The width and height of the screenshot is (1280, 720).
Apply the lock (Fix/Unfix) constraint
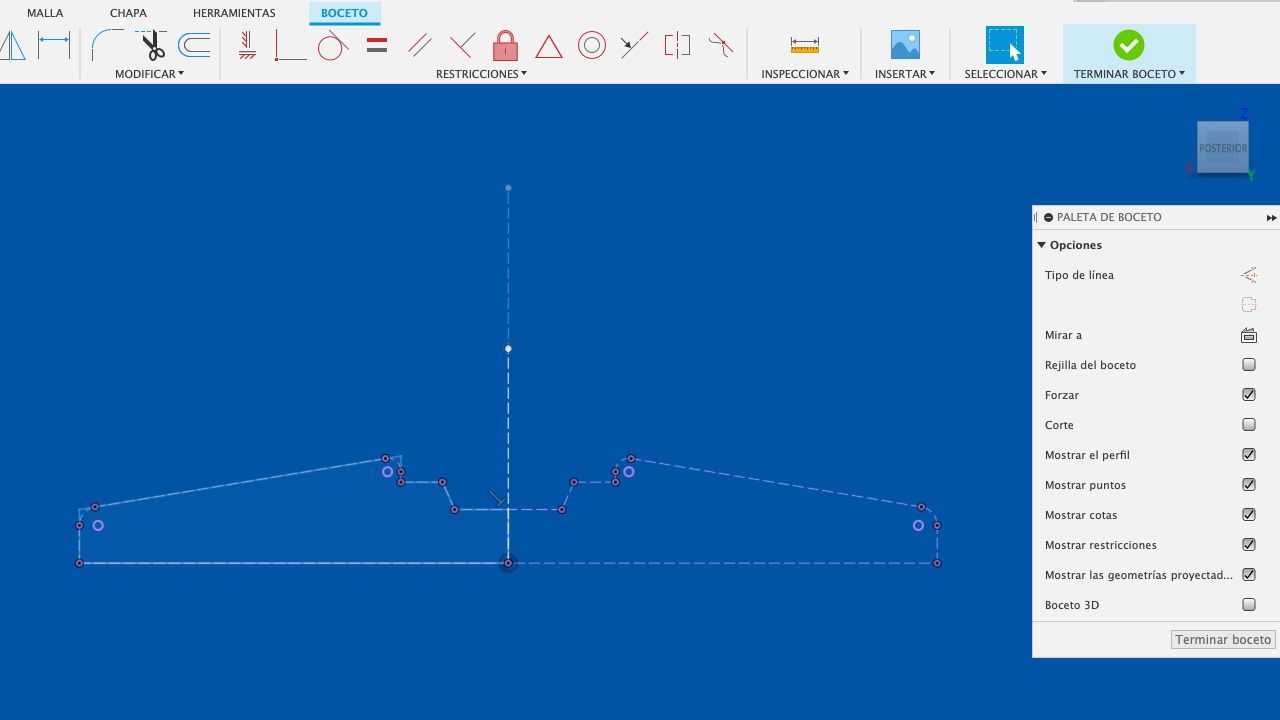505,46
